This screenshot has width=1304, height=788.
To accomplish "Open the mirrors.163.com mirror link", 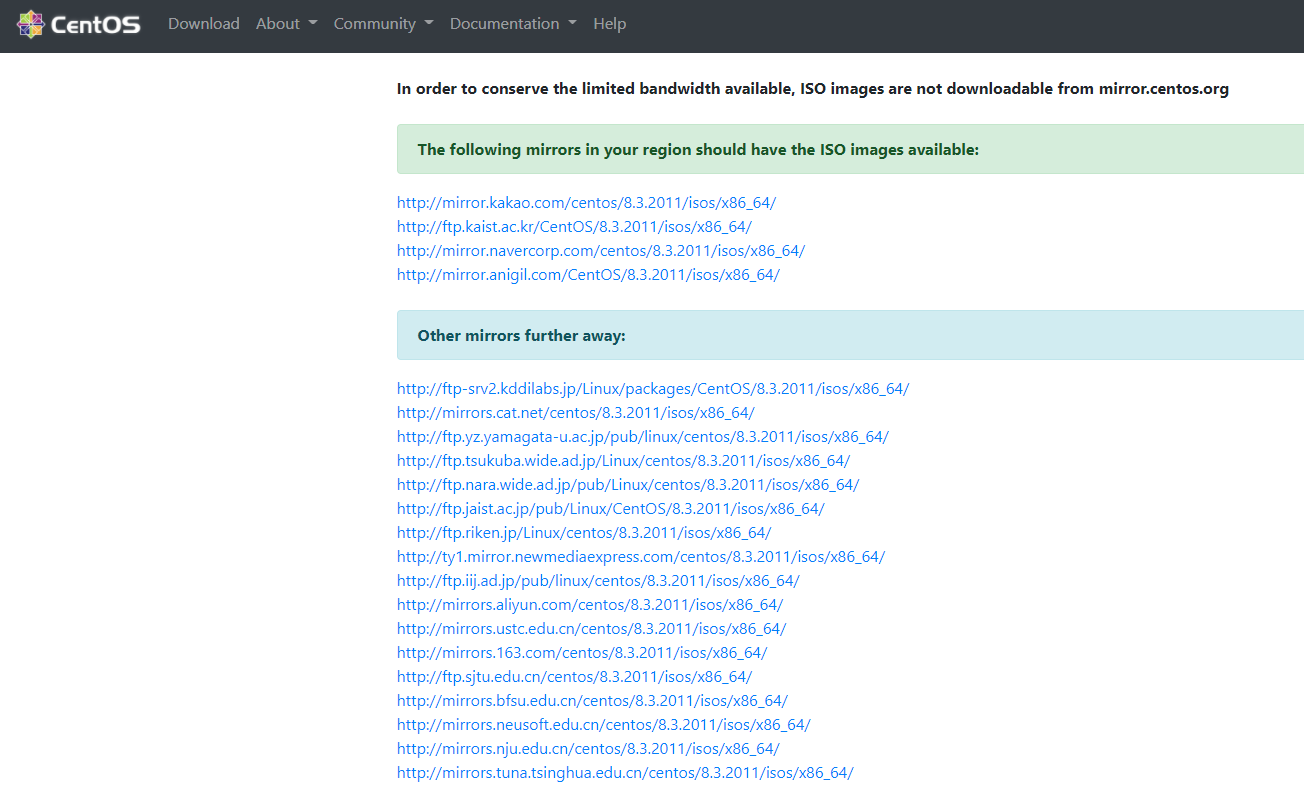I will (582, 653).
